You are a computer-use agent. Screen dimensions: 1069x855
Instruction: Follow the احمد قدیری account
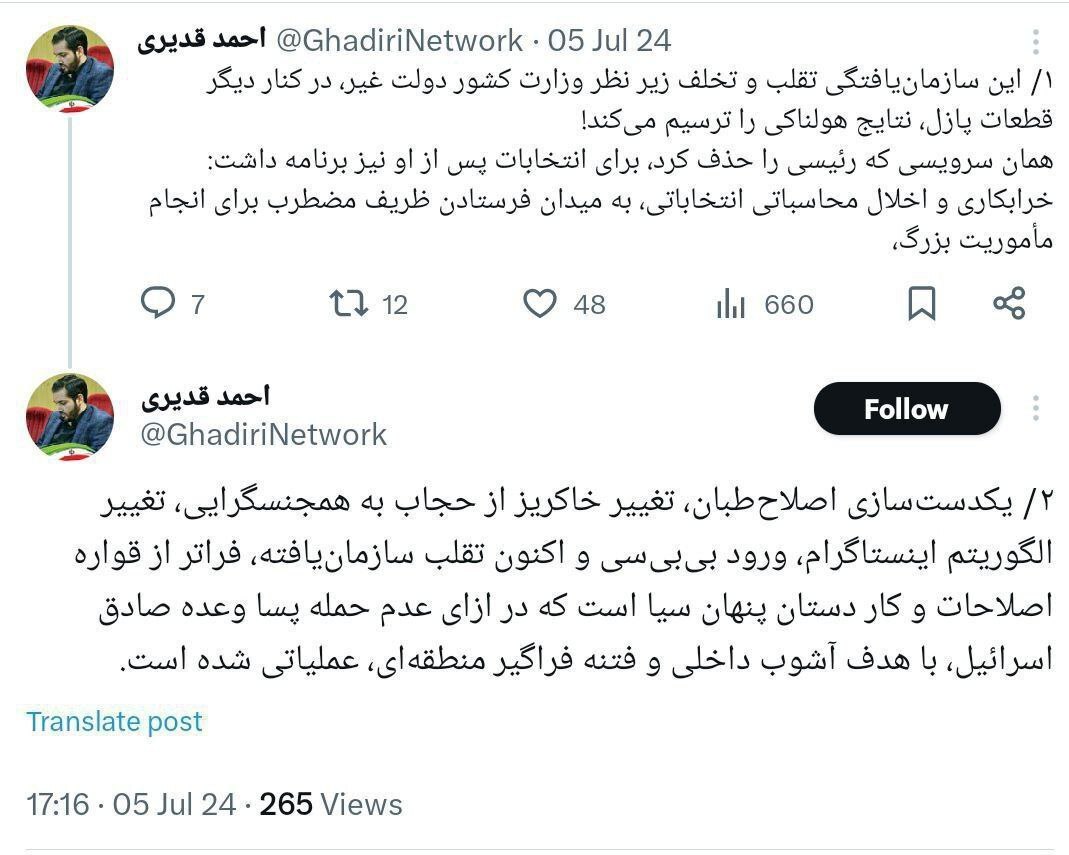[x=906, y=408]
